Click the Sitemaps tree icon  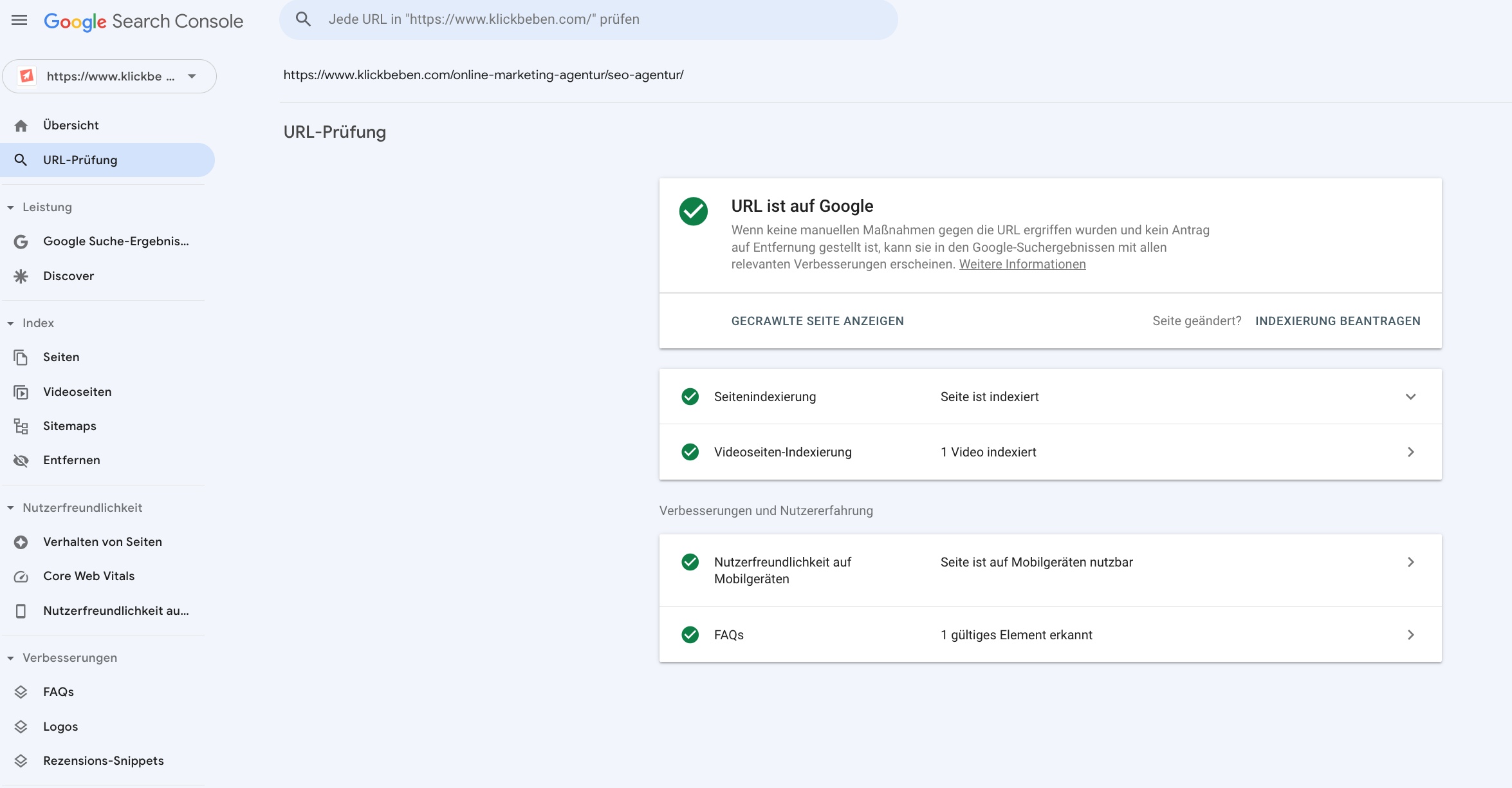21,426
